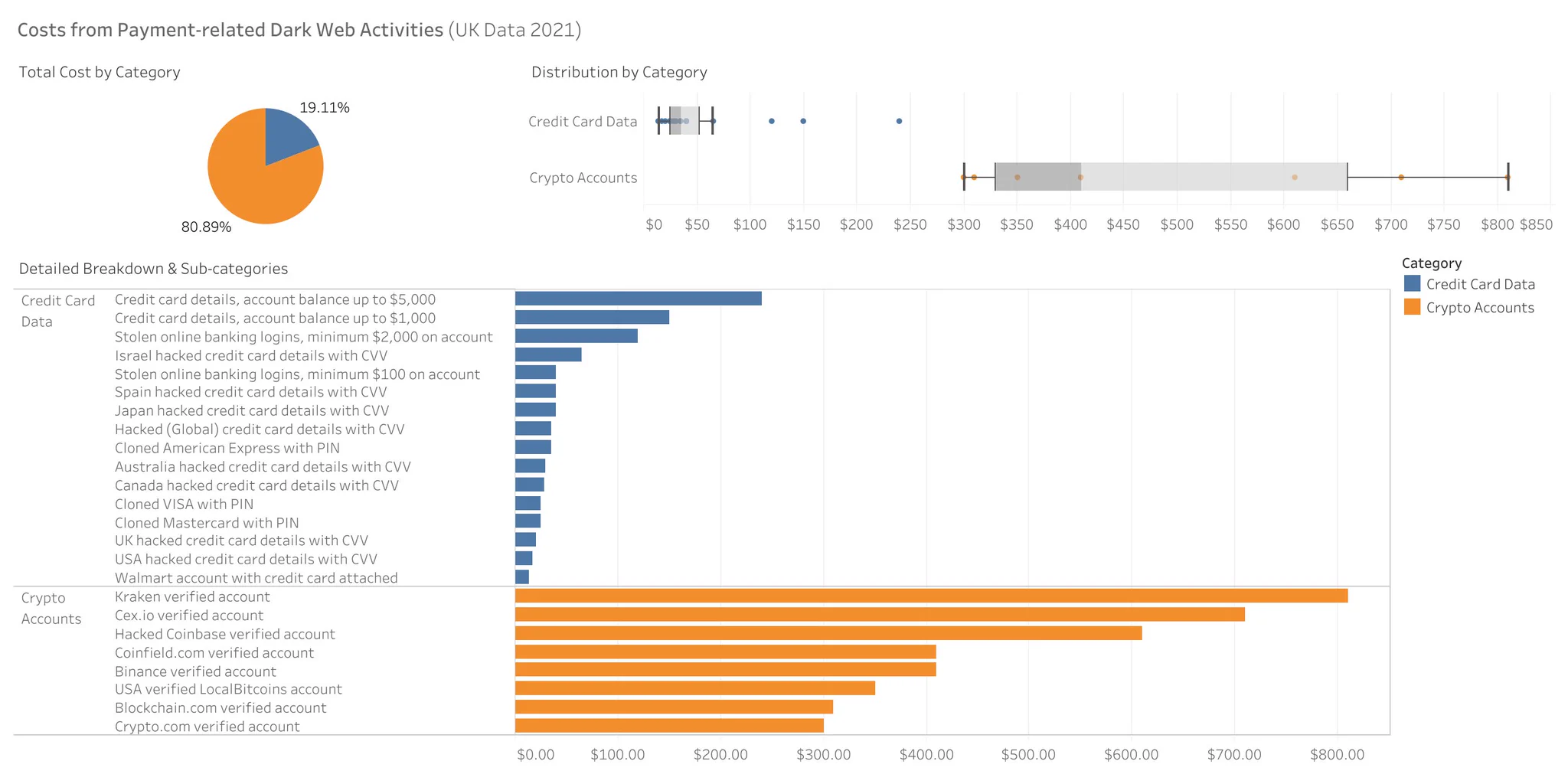Click the "Cloned Mastercard with PIN" label
Screen dimensions: 1568x784
(207, 523)
